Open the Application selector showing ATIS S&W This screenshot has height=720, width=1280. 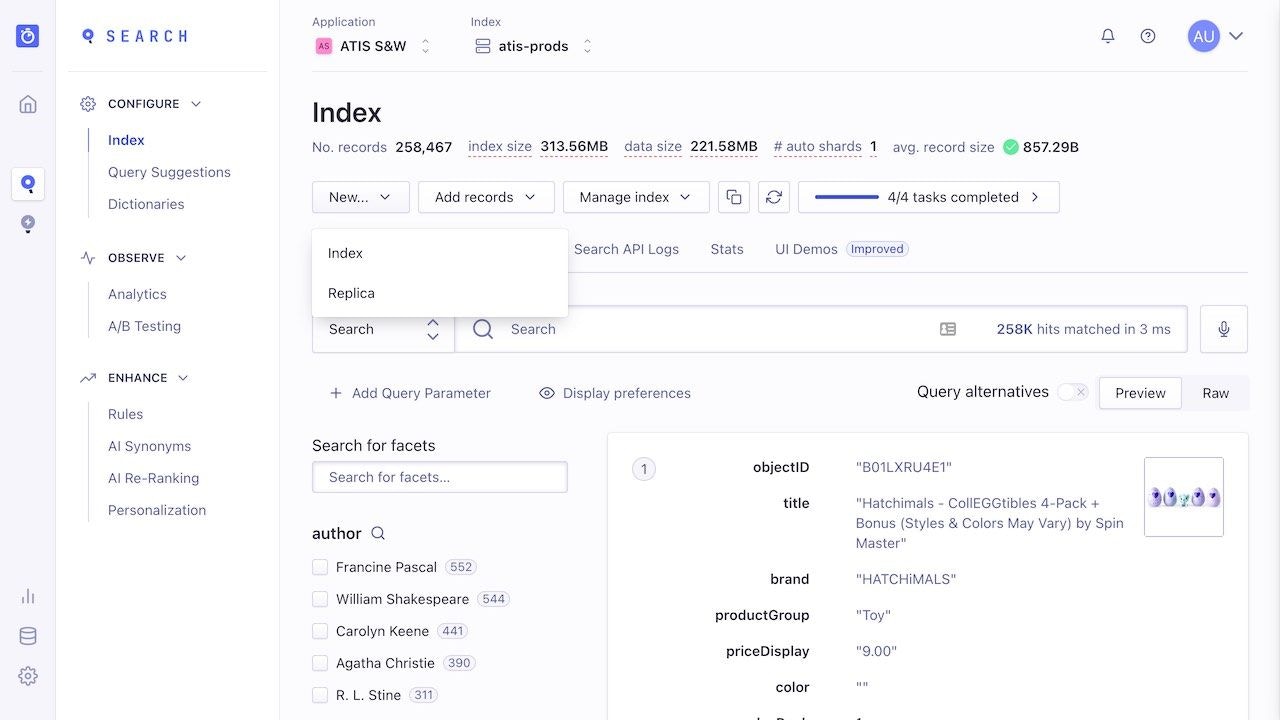372,45
